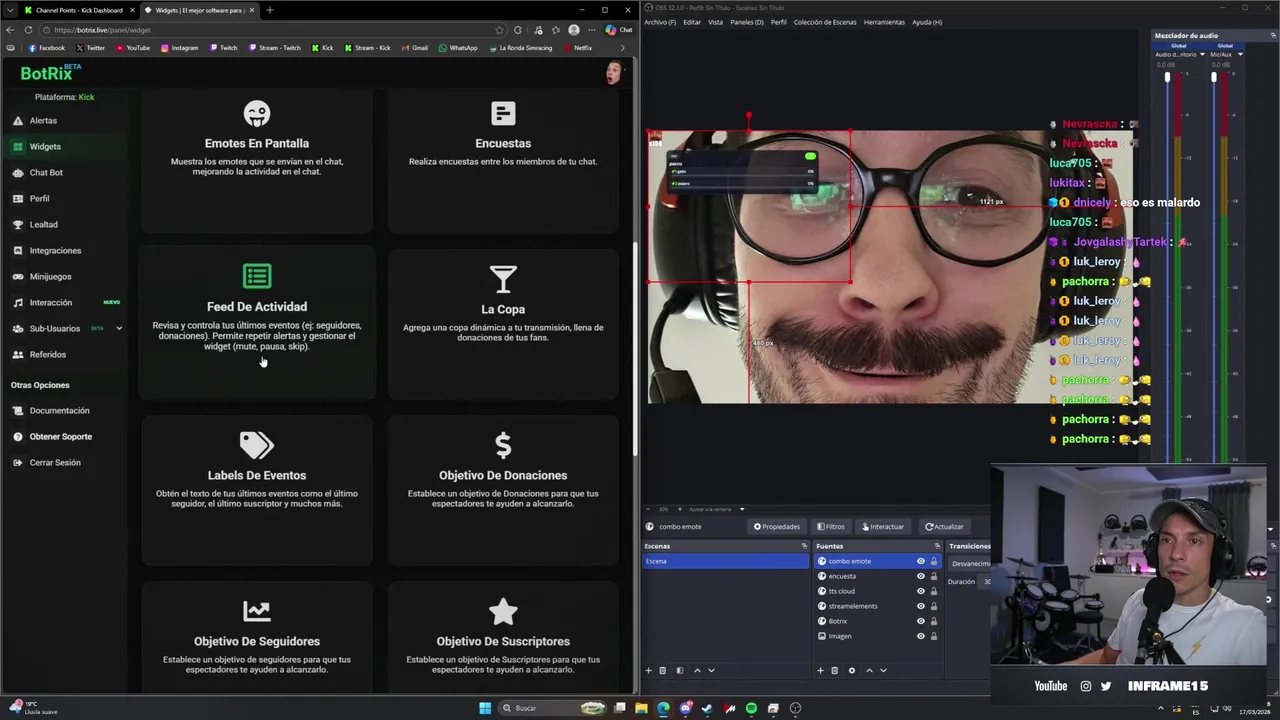Open Steam from the Windows taskbar
The width and height of the screenshot is (1280, 720).
tap(707, 708)
